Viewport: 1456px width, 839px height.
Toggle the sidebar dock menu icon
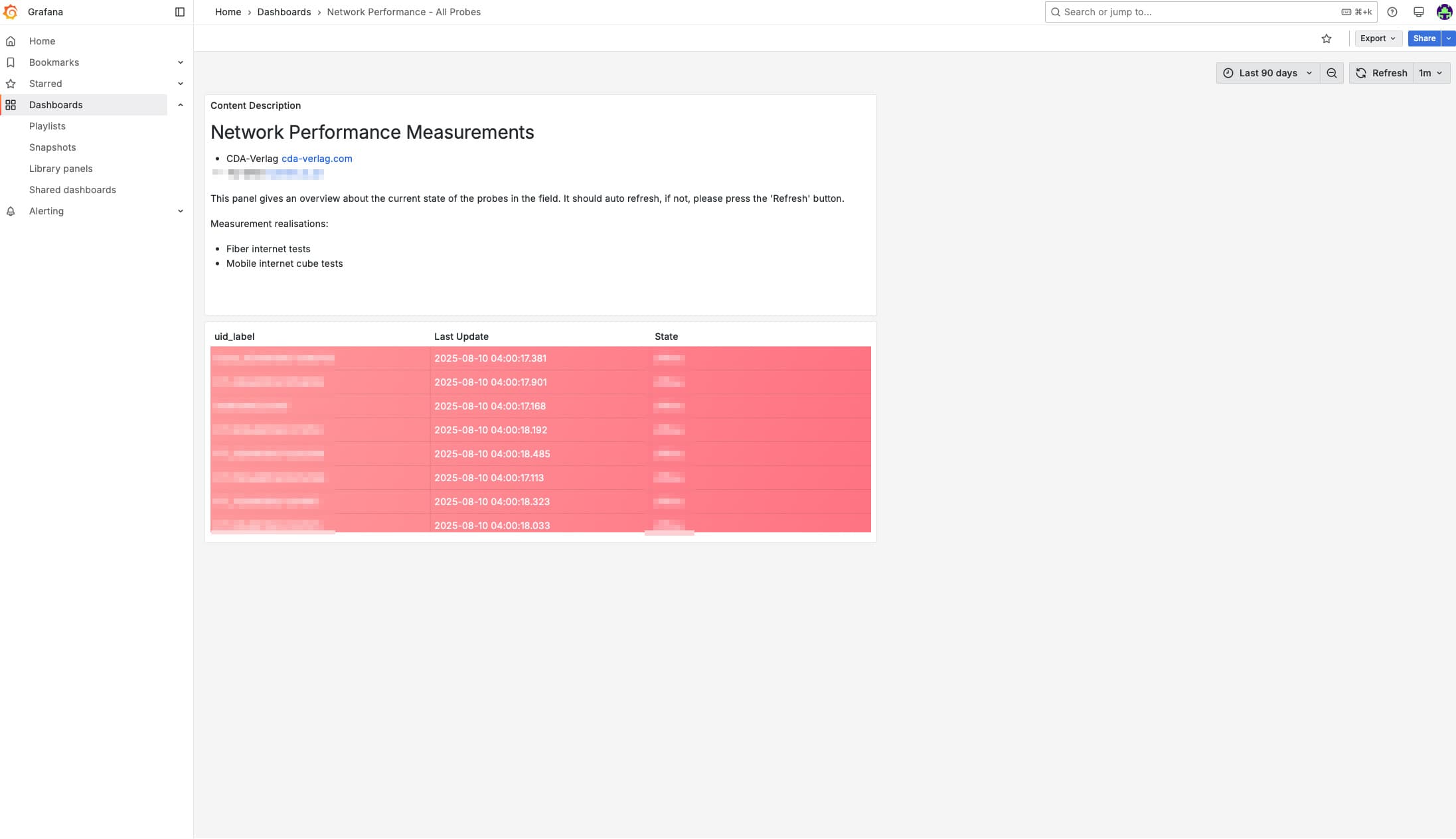pos(179,12)
